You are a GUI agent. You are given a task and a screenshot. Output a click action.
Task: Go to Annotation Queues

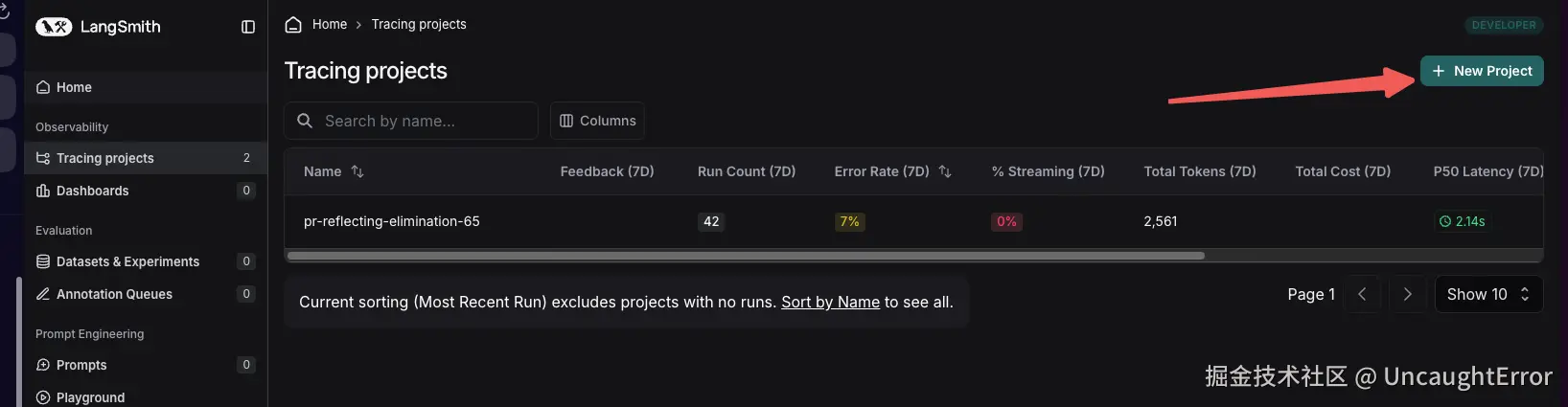click(114, 294)
